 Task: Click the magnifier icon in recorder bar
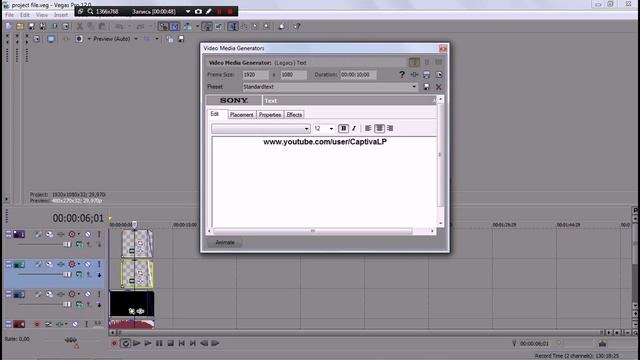pyautogui.click(x=90, y=11)
